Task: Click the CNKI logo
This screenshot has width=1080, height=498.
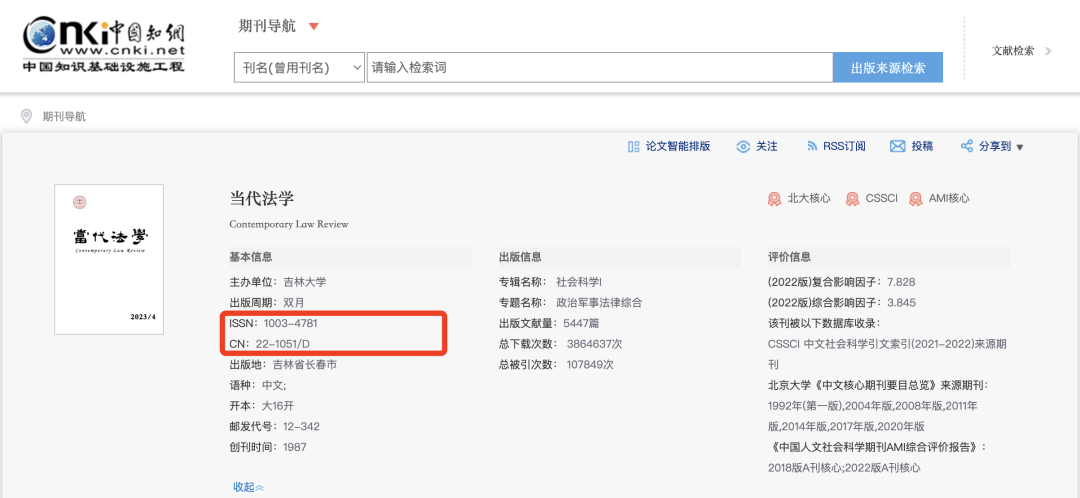Action: point(103,45)
